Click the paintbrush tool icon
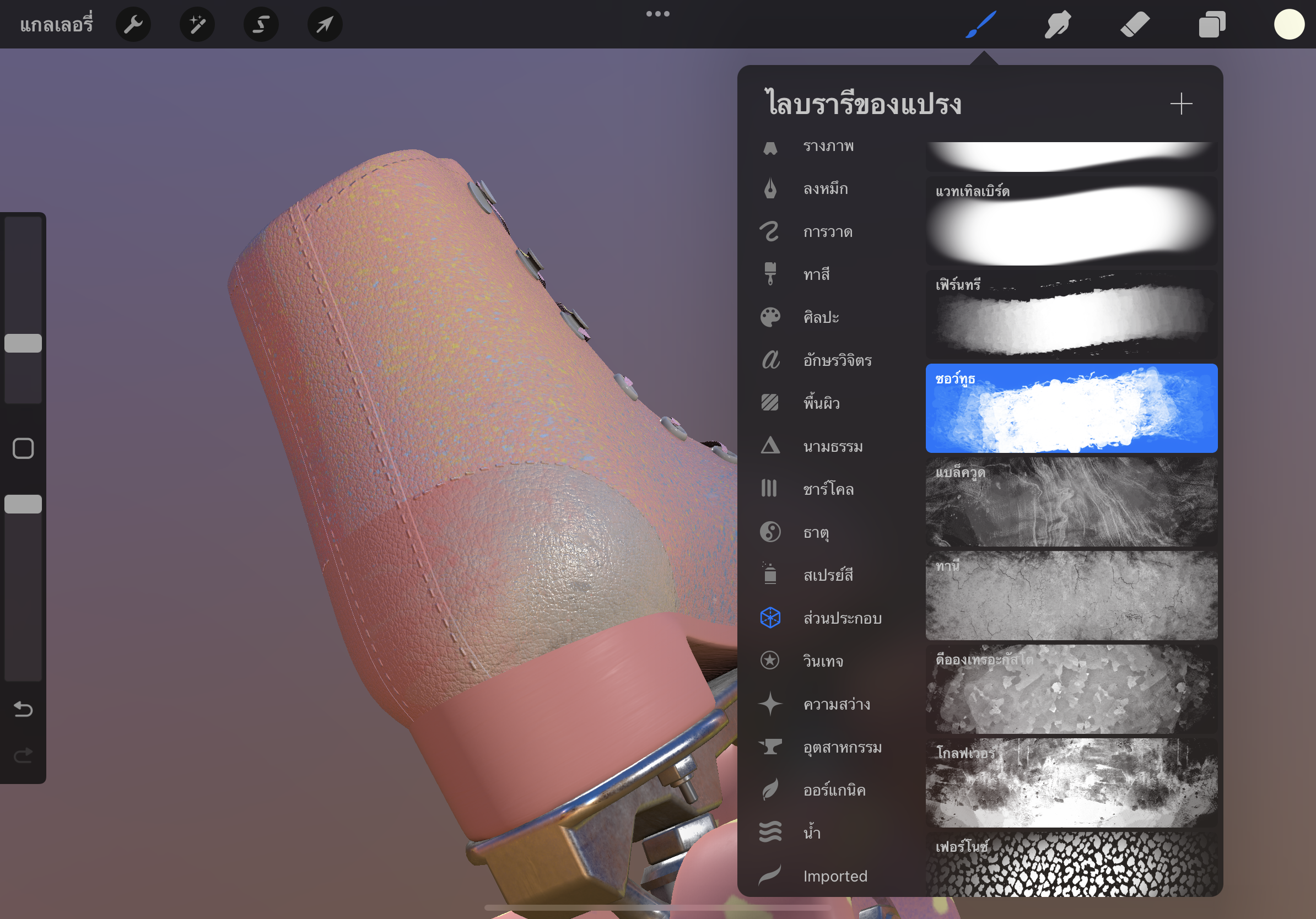 [981, 25]
